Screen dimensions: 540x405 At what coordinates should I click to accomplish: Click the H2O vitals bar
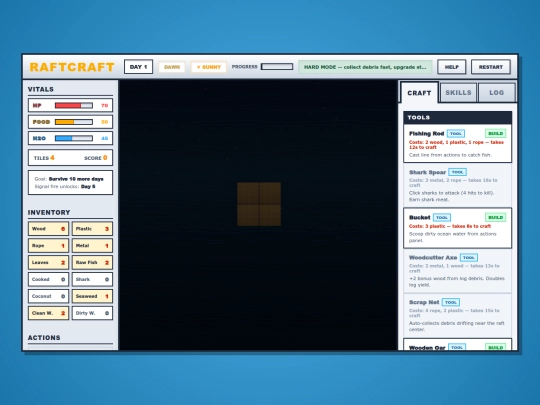pos(74,138)
